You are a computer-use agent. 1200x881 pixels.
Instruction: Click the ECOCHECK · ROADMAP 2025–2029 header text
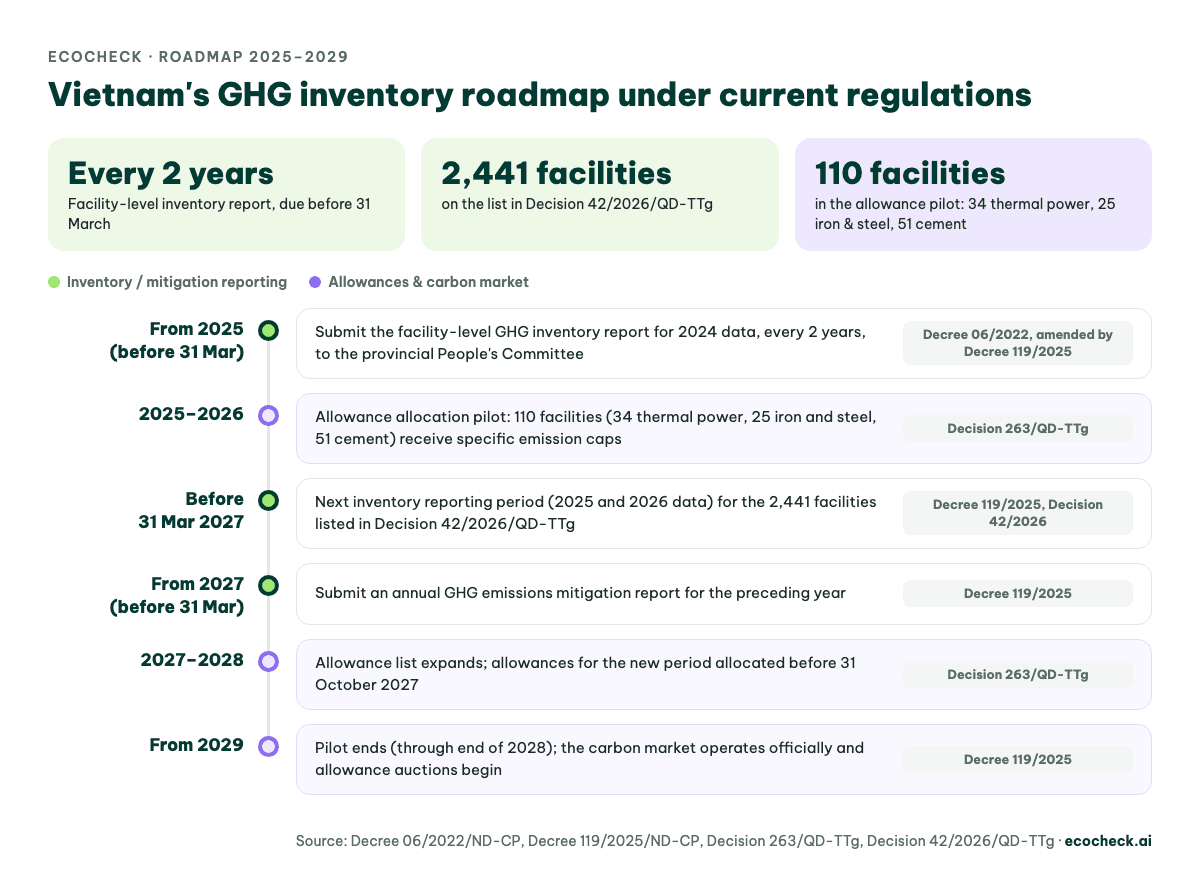(x=198, y=57)
